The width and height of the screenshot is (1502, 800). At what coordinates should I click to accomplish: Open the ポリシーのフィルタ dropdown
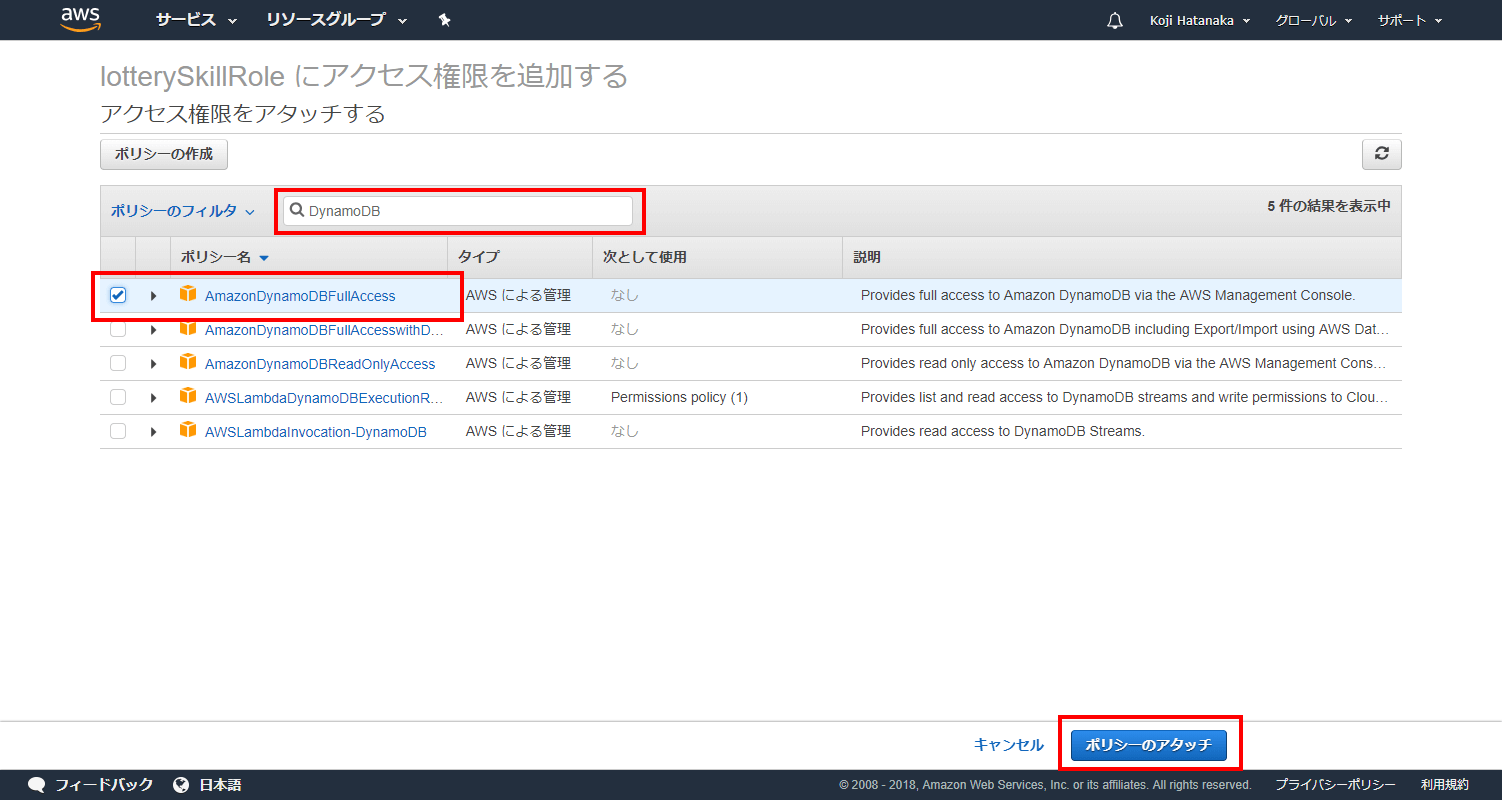tap(183, 211)
